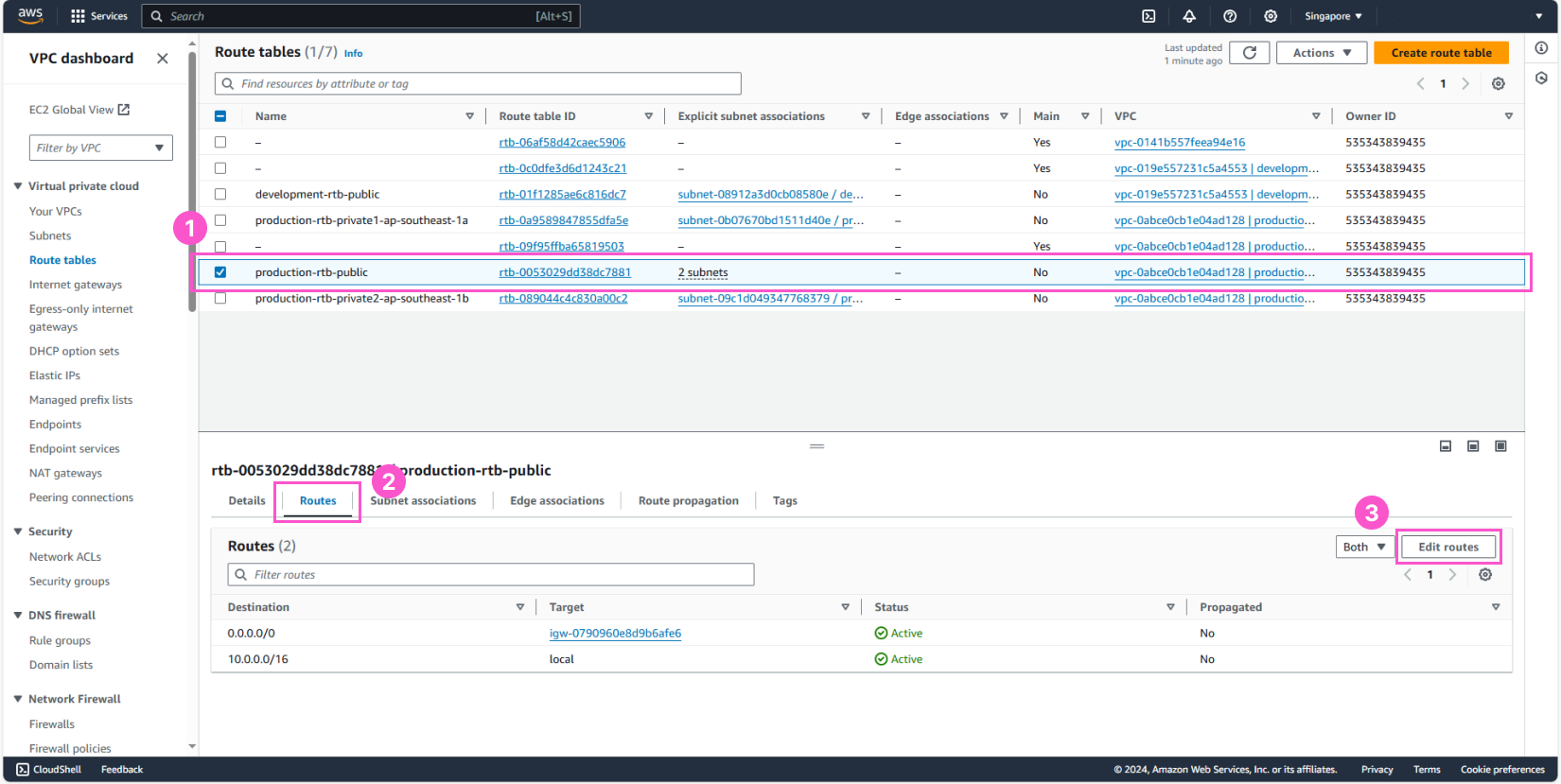Minimize the details pane to the bottom
The height and width of the screenshot is (784, 1561).
pos(1446,446)
